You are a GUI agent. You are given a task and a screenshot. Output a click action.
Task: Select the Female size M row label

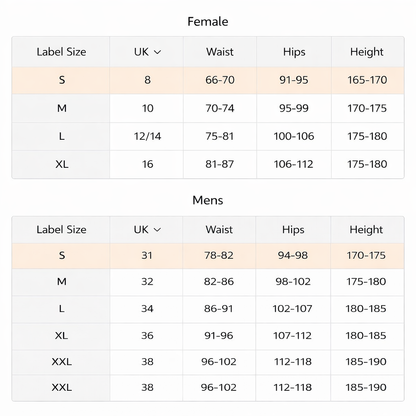(62, 108)
